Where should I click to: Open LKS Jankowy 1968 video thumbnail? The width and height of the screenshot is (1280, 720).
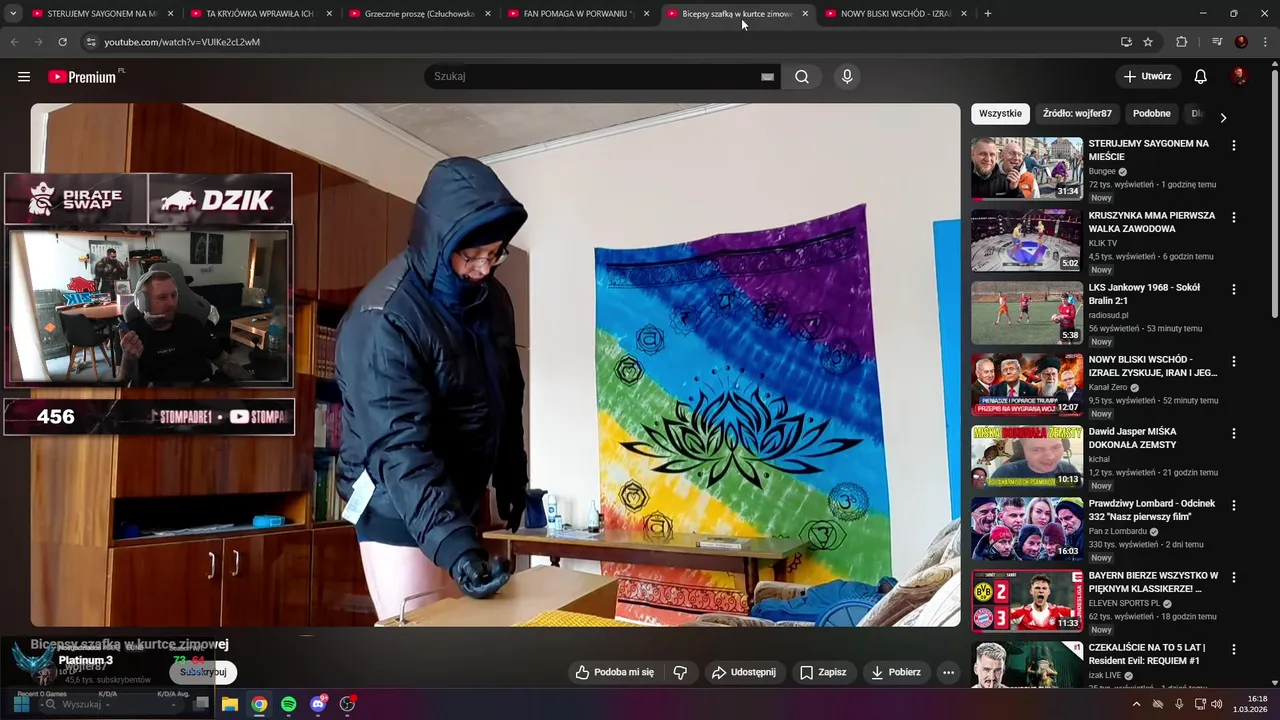1026,312
